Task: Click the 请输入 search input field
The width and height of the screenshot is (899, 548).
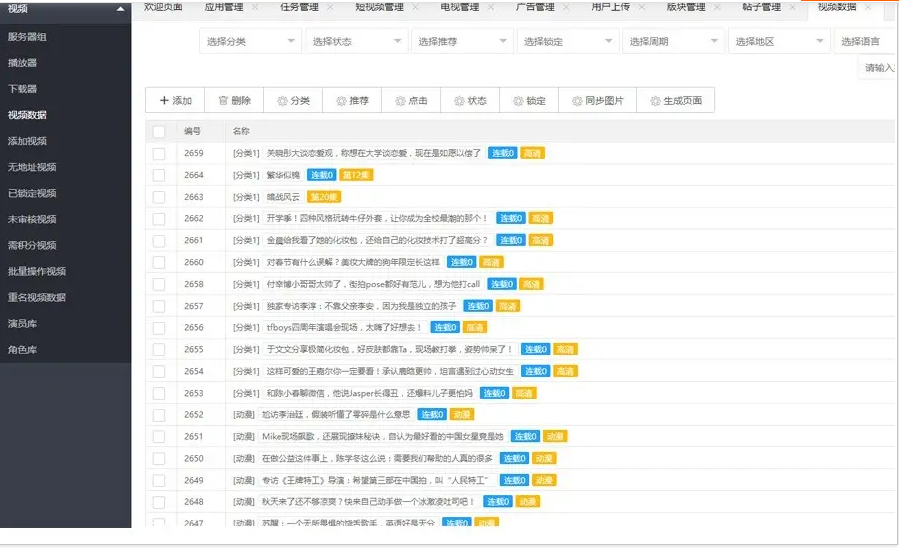Action: 878,68
